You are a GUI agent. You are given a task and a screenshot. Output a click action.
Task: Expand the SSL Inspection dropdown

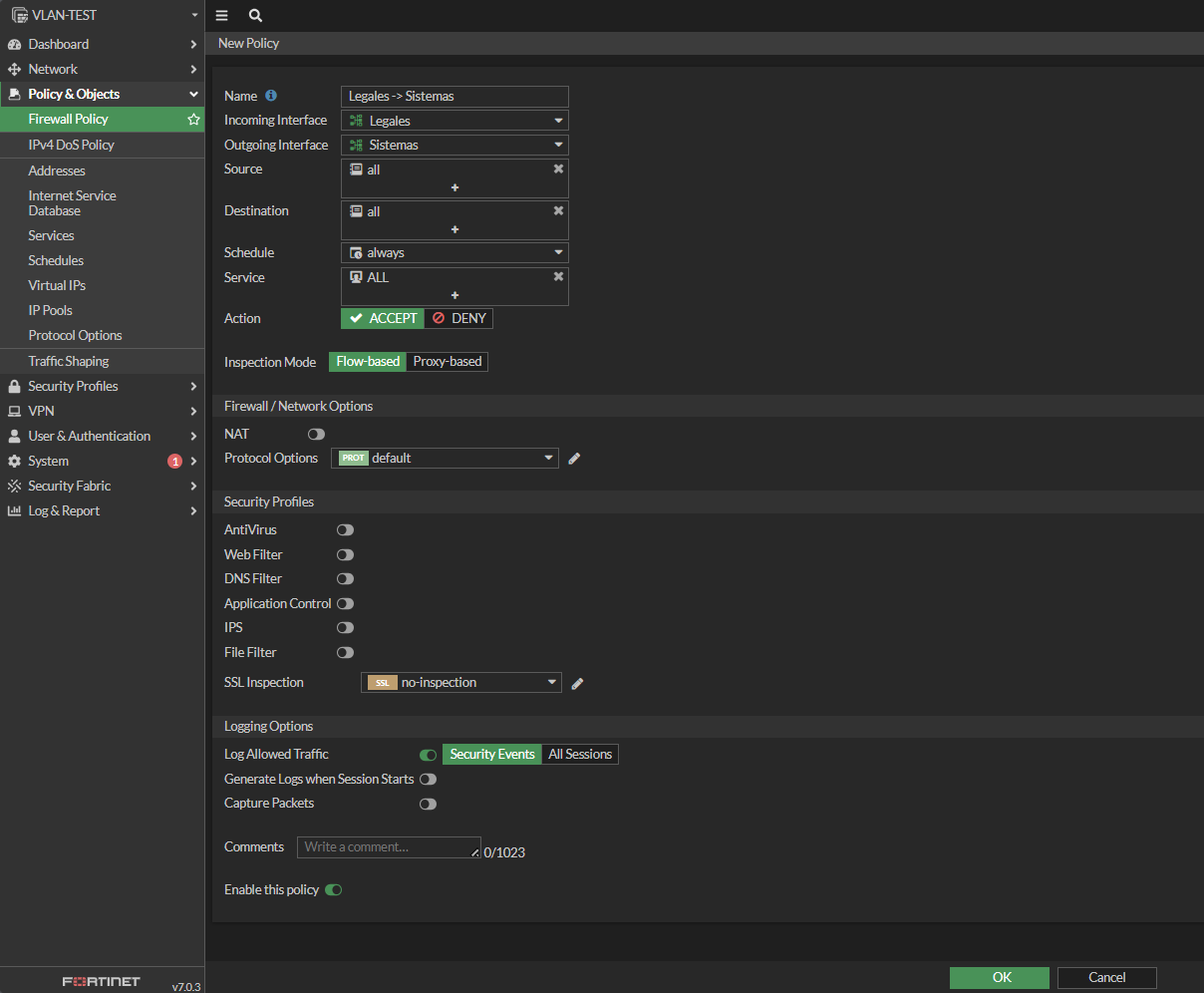point(460,683)
